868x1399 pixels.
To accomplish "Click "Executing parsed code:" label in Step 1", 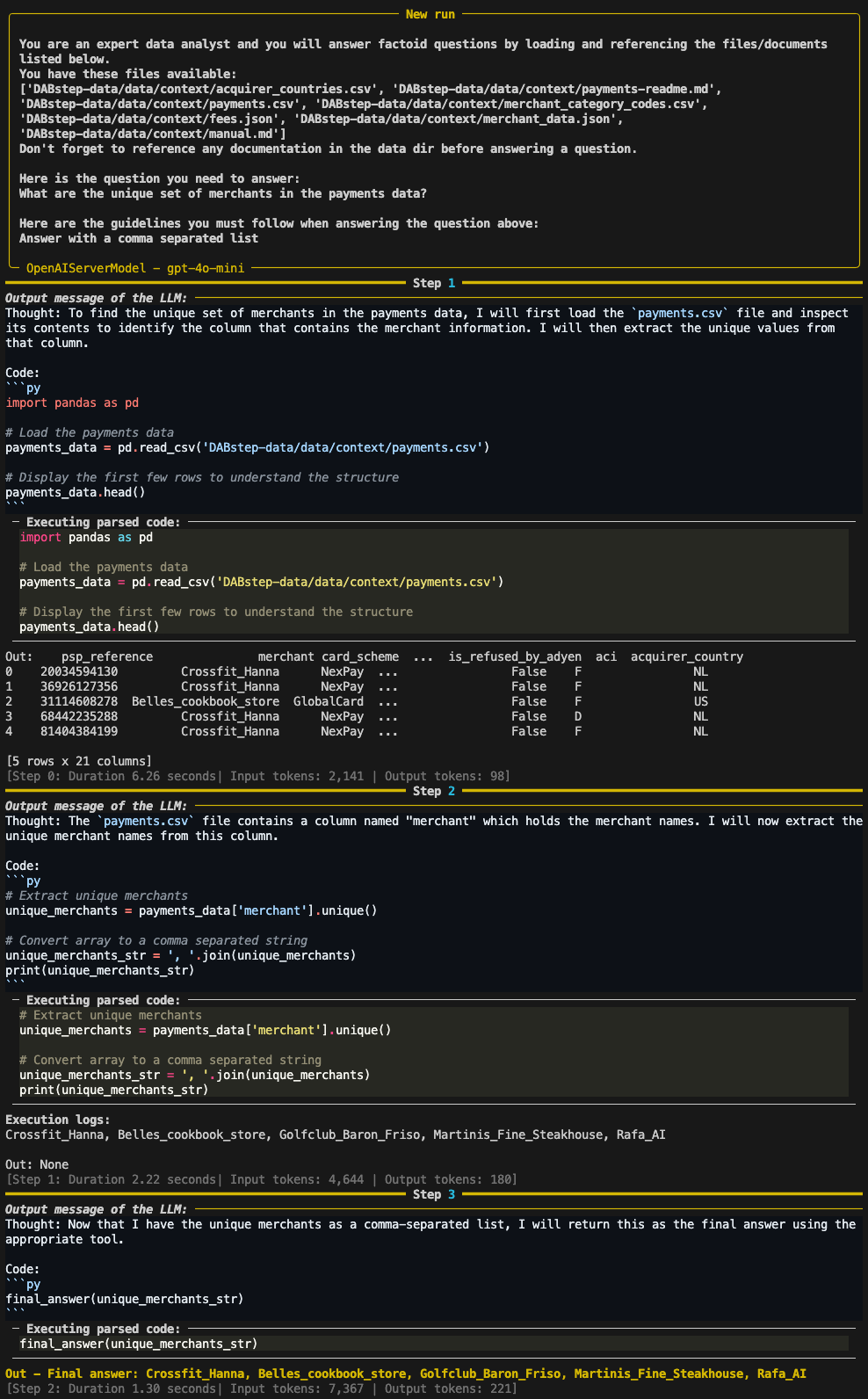I will coord(104,522).
